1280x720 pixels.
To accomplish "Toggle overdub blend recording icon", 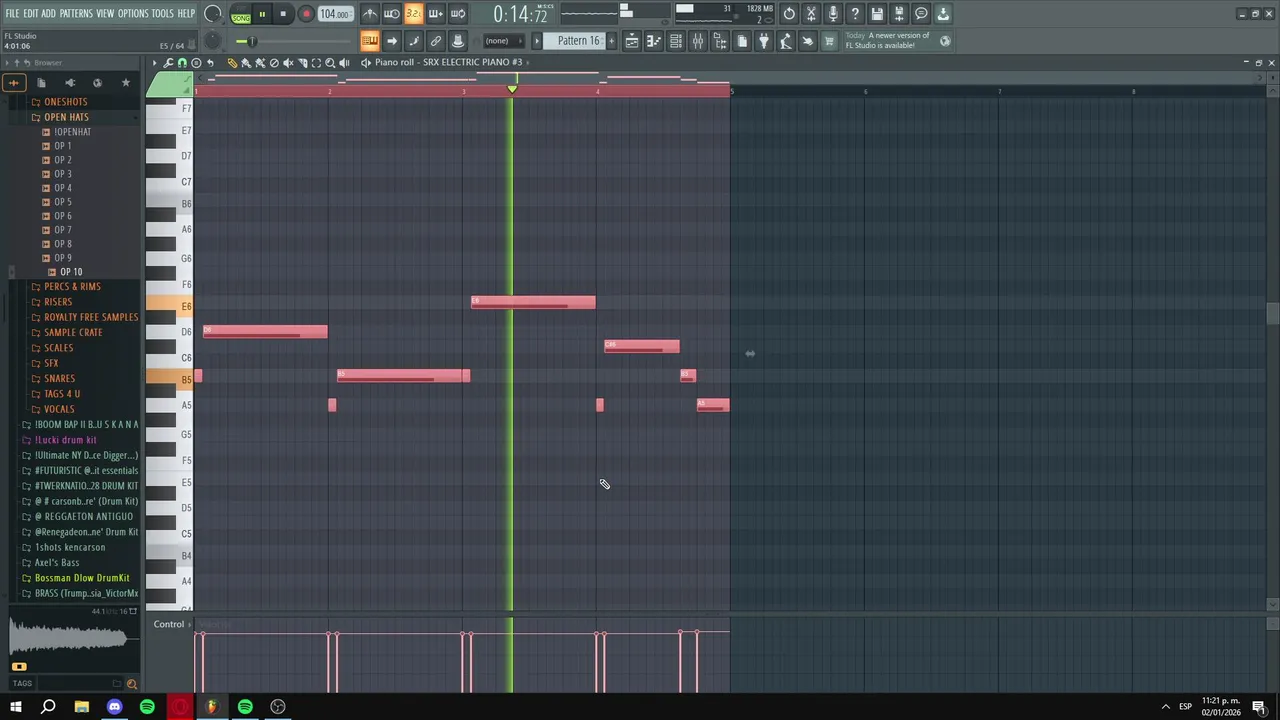I will point(435,14).
